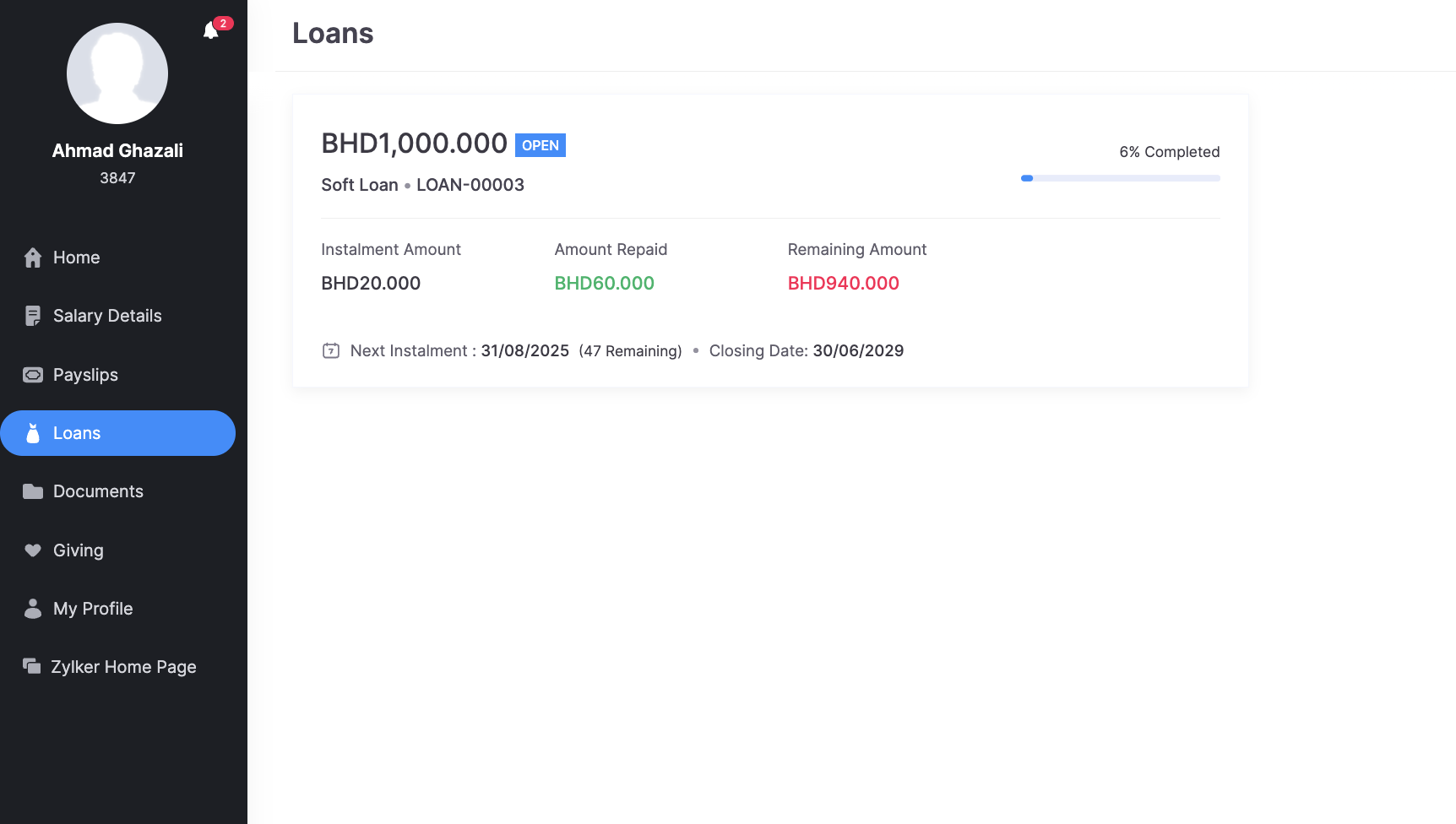Click the Home house icon

point(33,257)
